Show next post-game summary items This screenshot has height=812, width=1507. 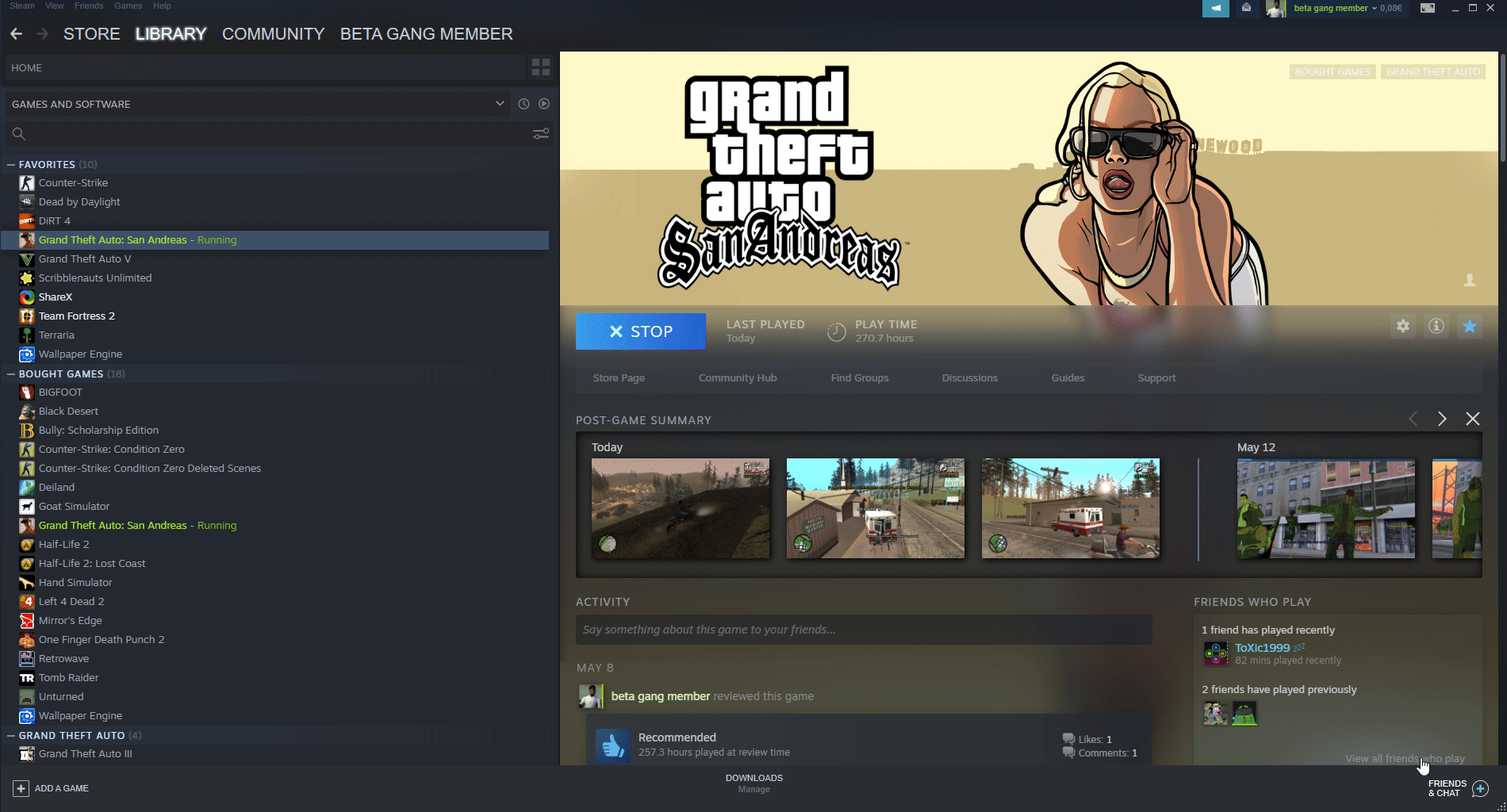(1442, 419)
